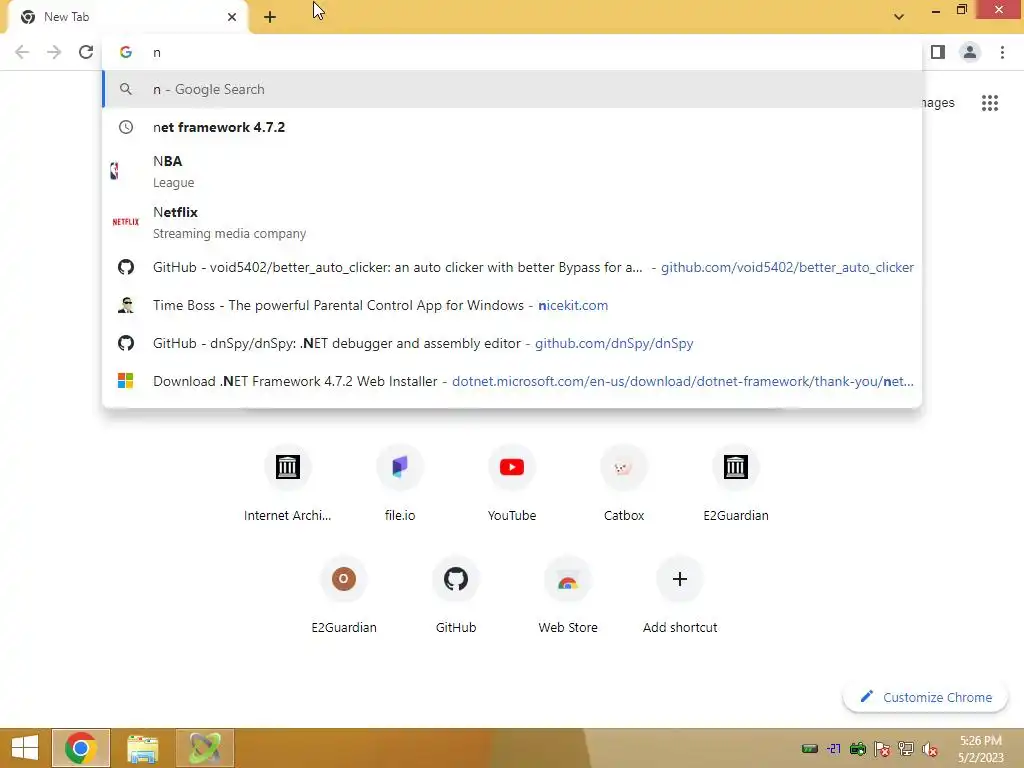Click the forward navigation arrow

[x=54, y=52]
